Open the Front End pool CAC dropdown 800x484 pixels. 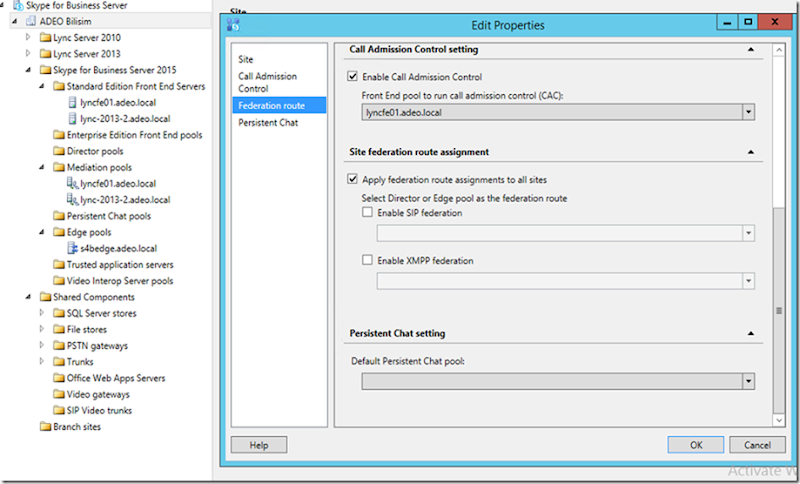[748, 112]
